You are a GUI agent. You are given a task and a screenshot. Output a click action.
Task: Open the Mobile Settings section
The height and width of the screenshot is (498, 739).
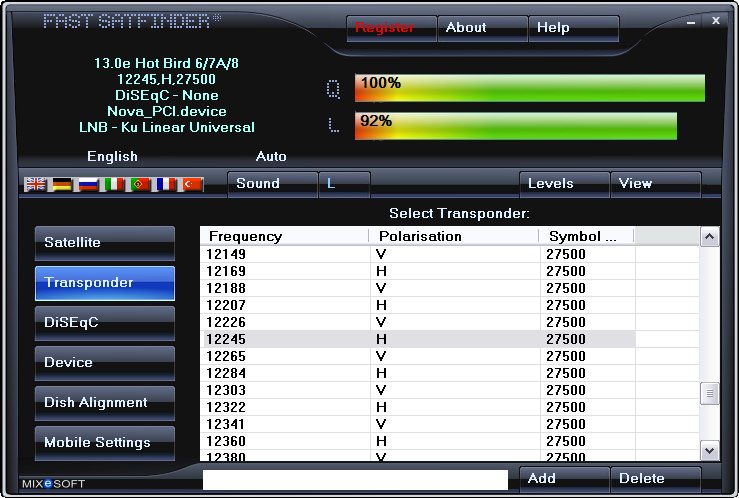tap(105, 443)
